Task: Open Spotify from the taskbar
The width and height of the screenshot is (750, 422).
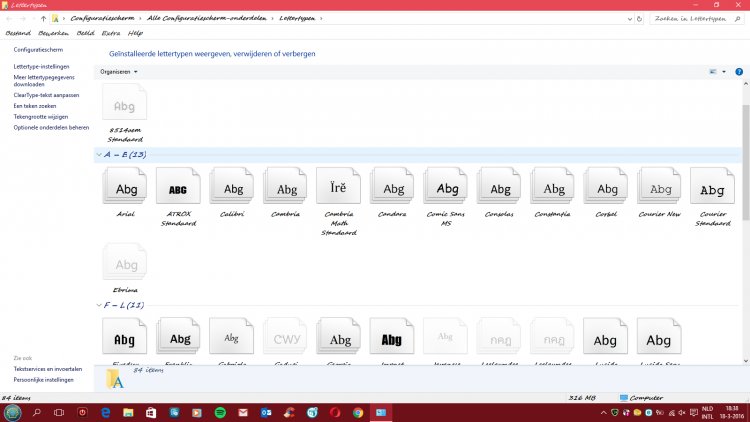Action: (x=221, y=412)
